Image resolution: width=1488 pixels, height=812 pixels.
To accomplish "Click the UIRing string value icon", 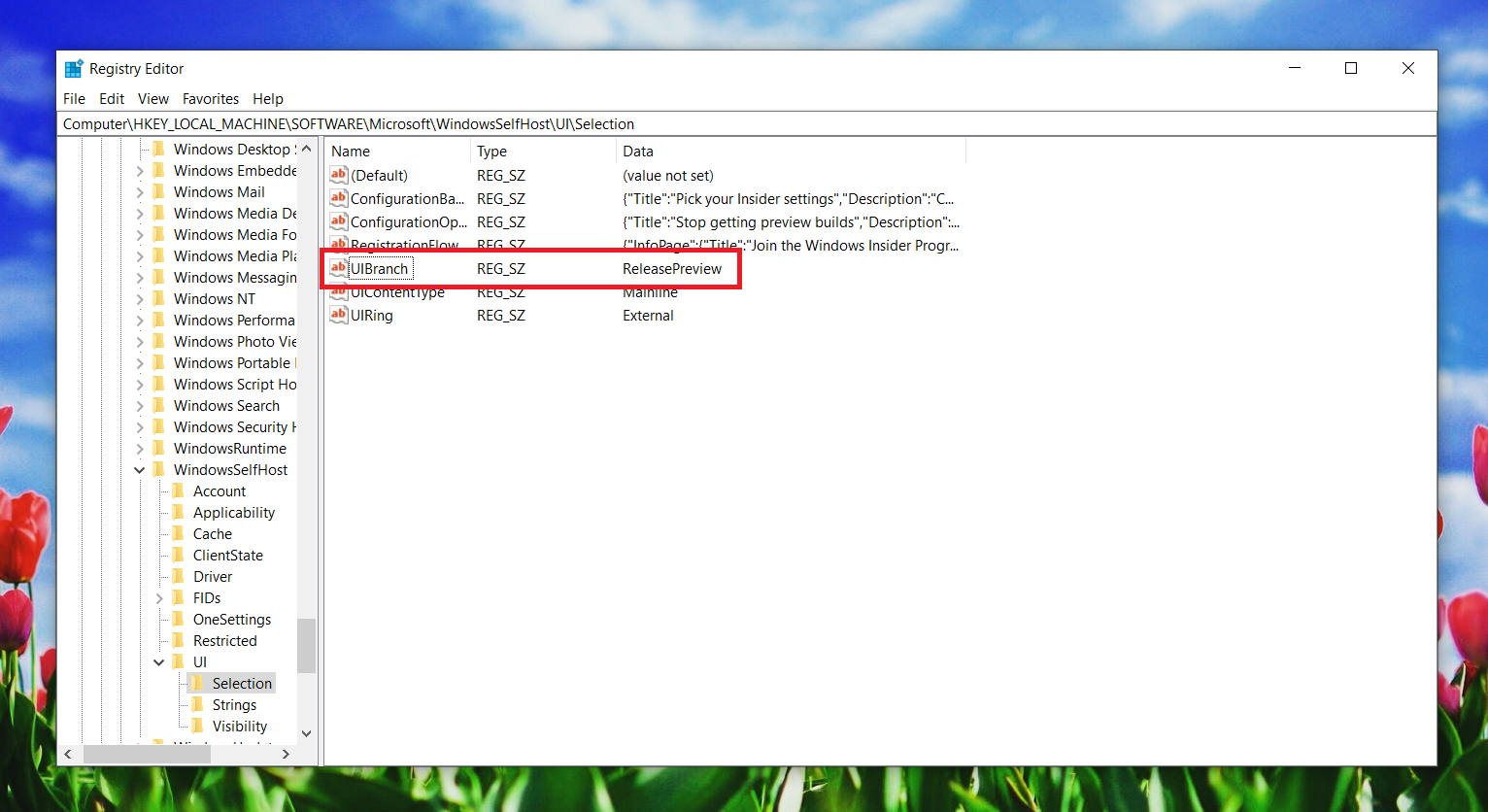I will (338, 315).
